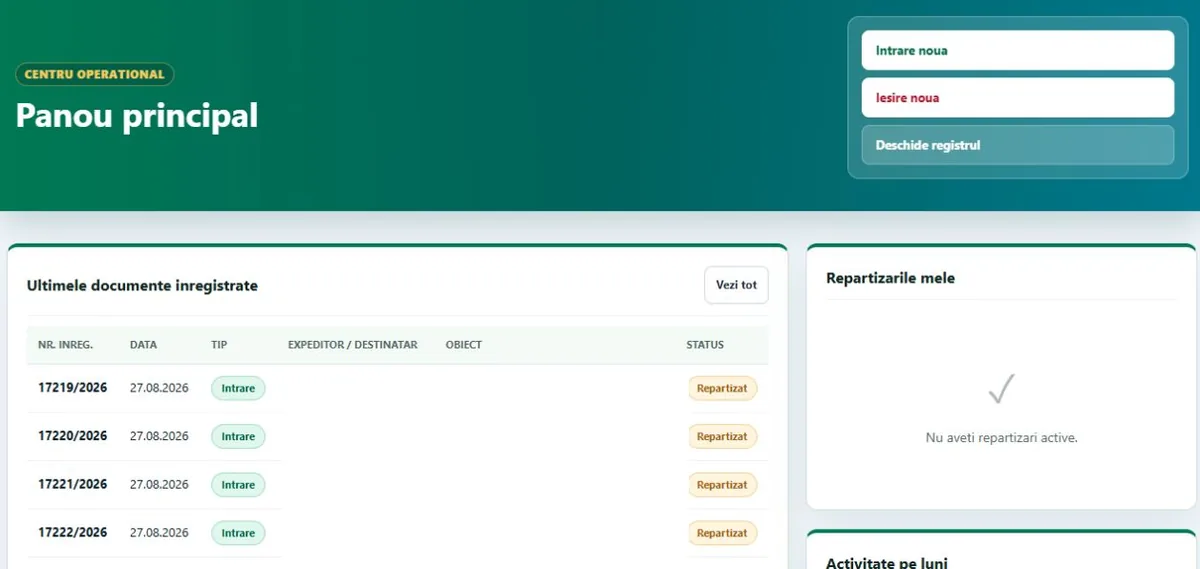
Task: Open Deschide registrul
Action: pyautogui.click(x=1018, y=145)
